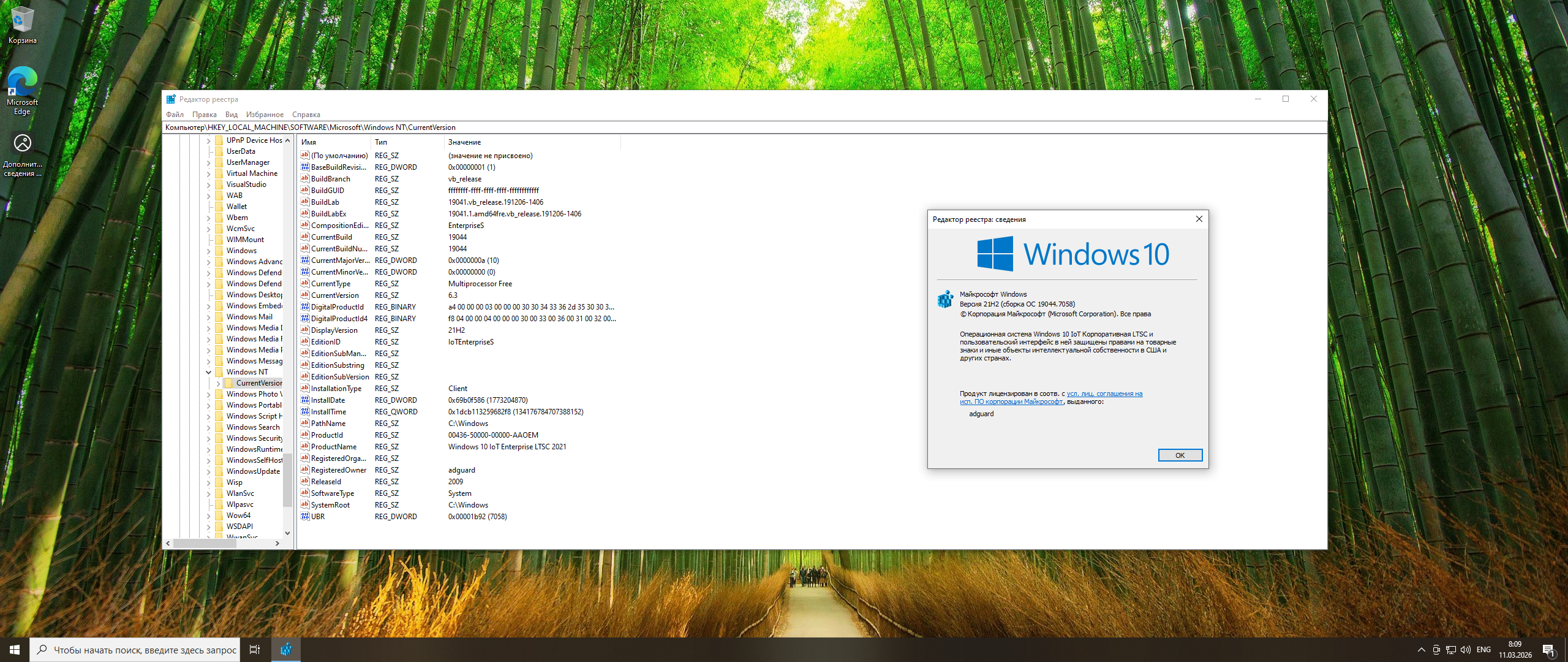The width and height of the screenshot is (1568, 662).
Task: Open the Windows Start button
Action: pos(15,650)
